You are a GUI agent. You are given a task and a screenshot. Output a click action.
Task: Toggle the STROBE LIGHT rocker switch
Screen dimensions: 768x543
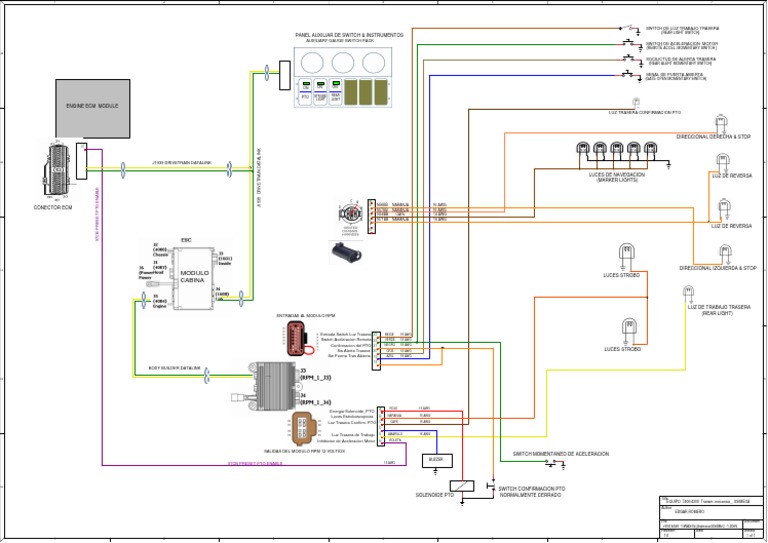tap(320, 92)
